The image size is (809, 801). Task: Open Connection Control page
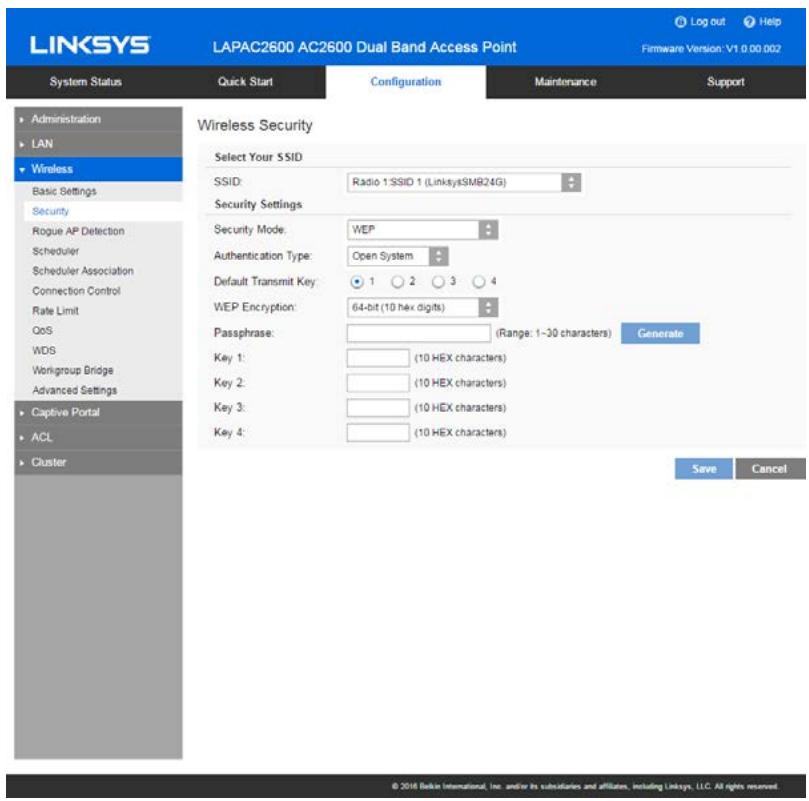pyautogui.click(x=76, y=291)
